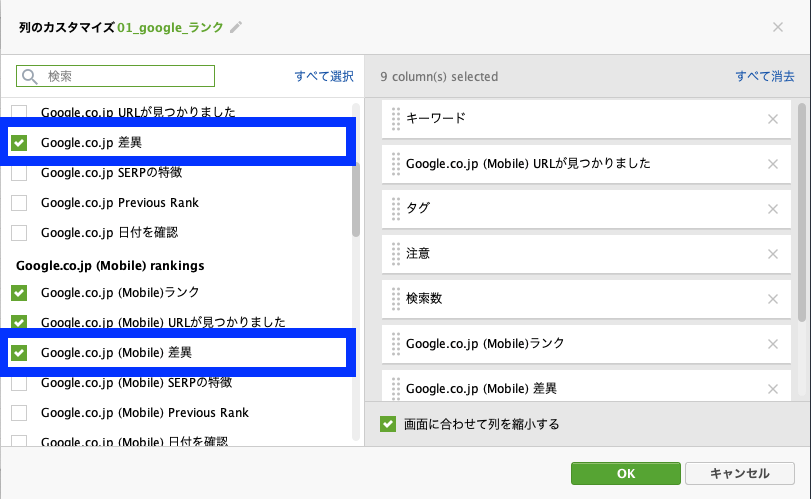Viewport: 811px width, 499px height.
Task: Check Google.co.jp (Mobile) SERPの特徴 checkbox
Action: pyautogui.click(x=19, y=383)
